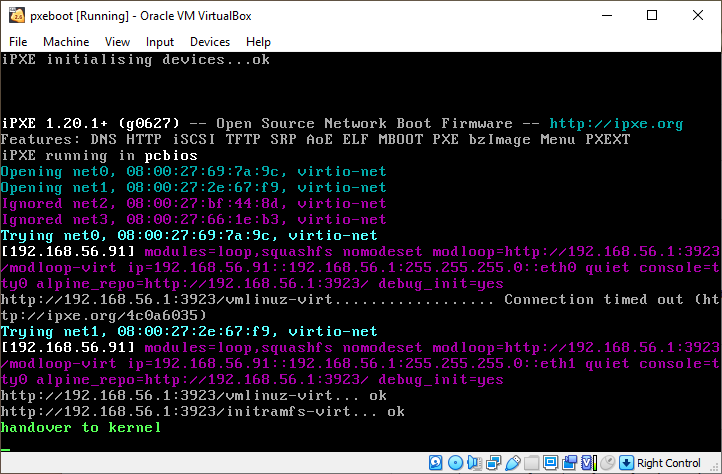This screenshot has width=722, height=474.
Task: Click the CPU virtualization status icon
Action: pos(588,462)
